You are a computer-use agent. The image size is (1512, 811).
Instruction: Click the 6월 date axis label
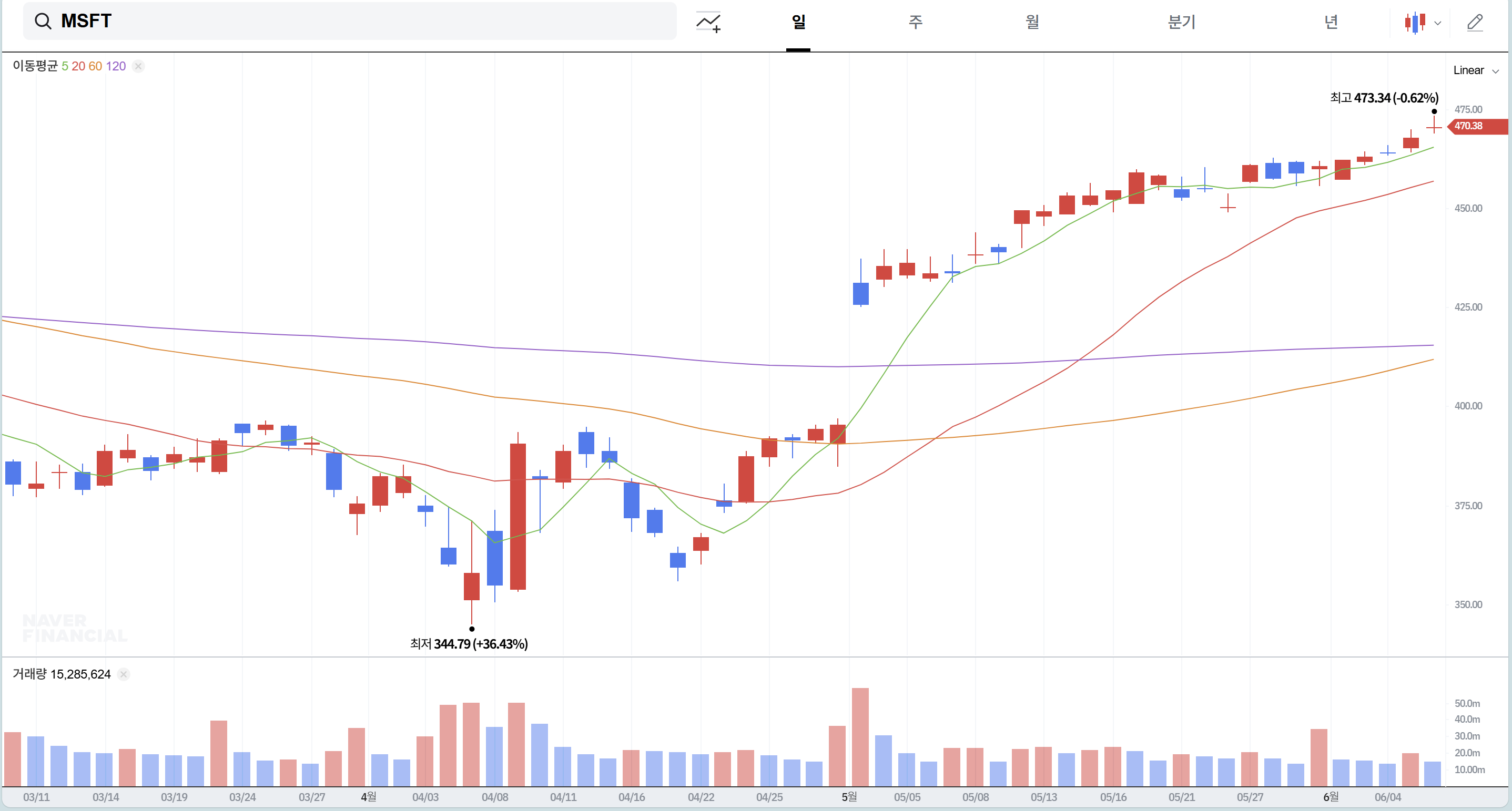coord(1331,797)
